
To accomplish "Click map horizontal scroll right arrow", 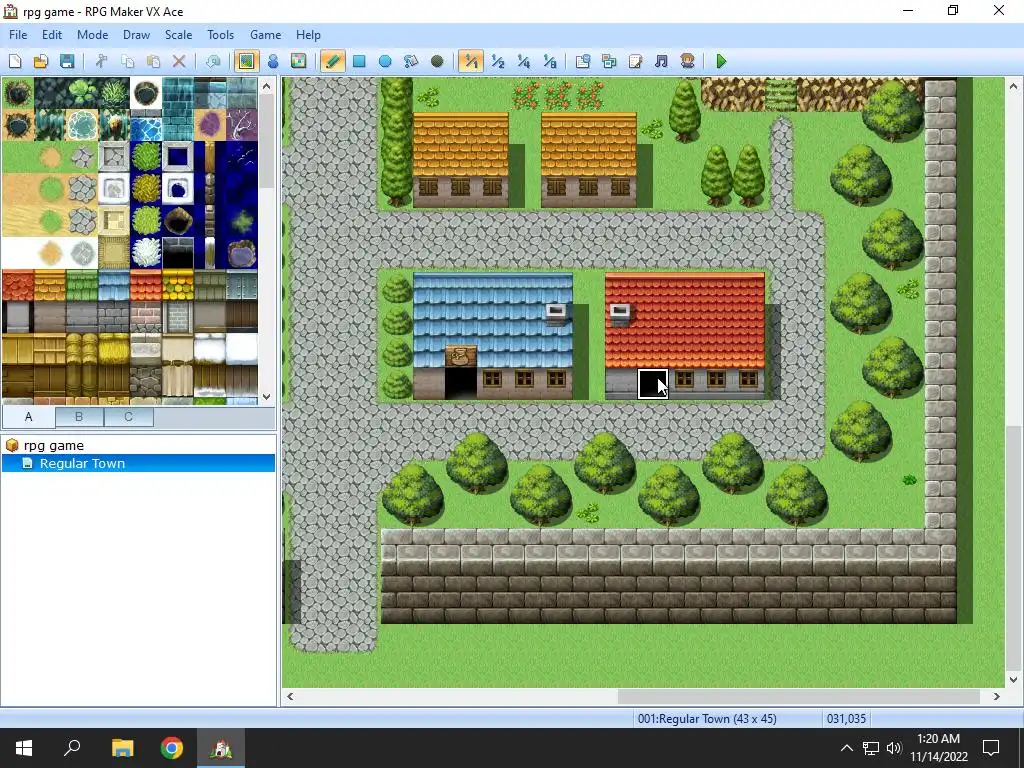I will 997,696.
